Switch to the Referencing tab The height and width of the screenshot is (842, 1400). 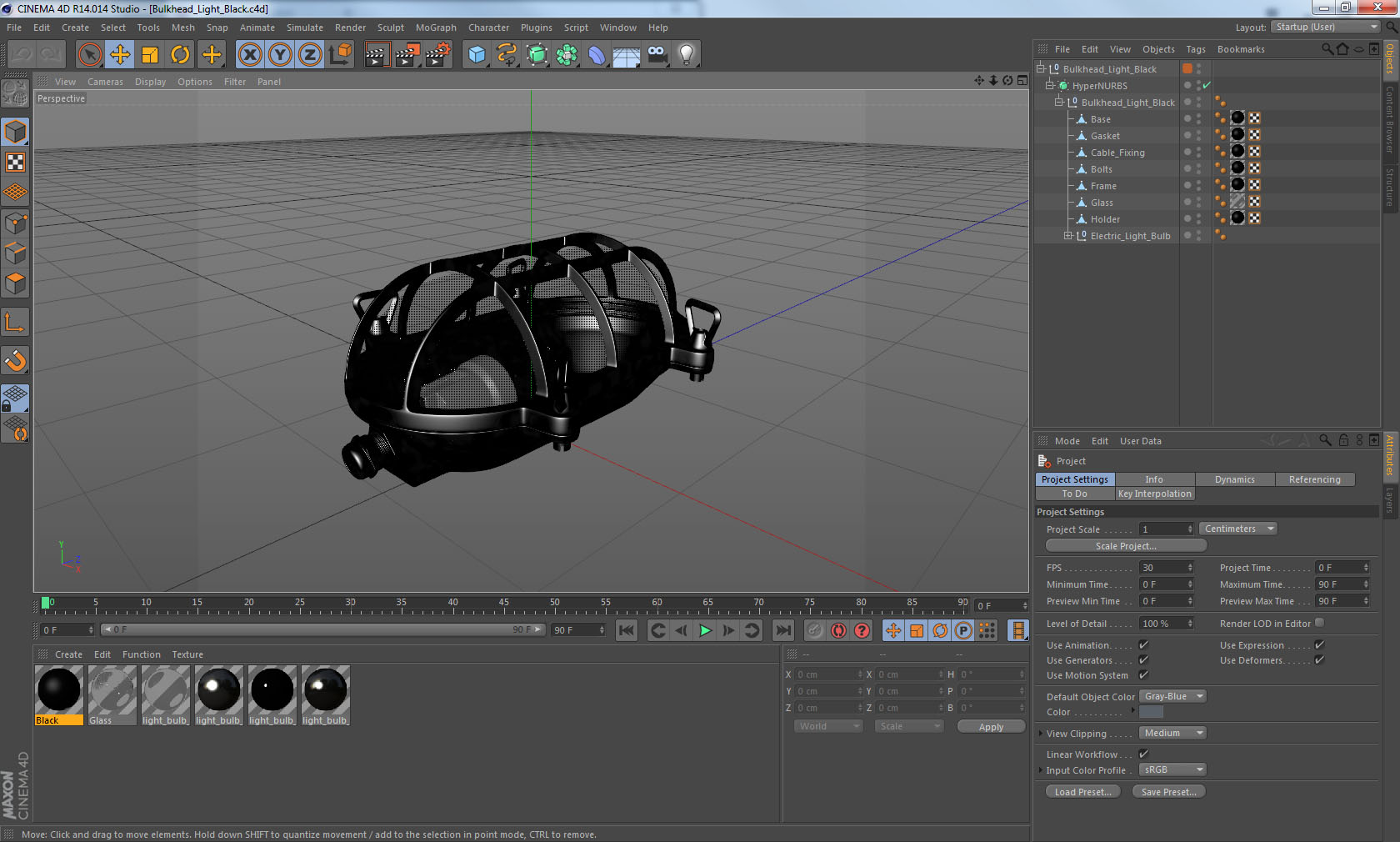coord(1315,479)
